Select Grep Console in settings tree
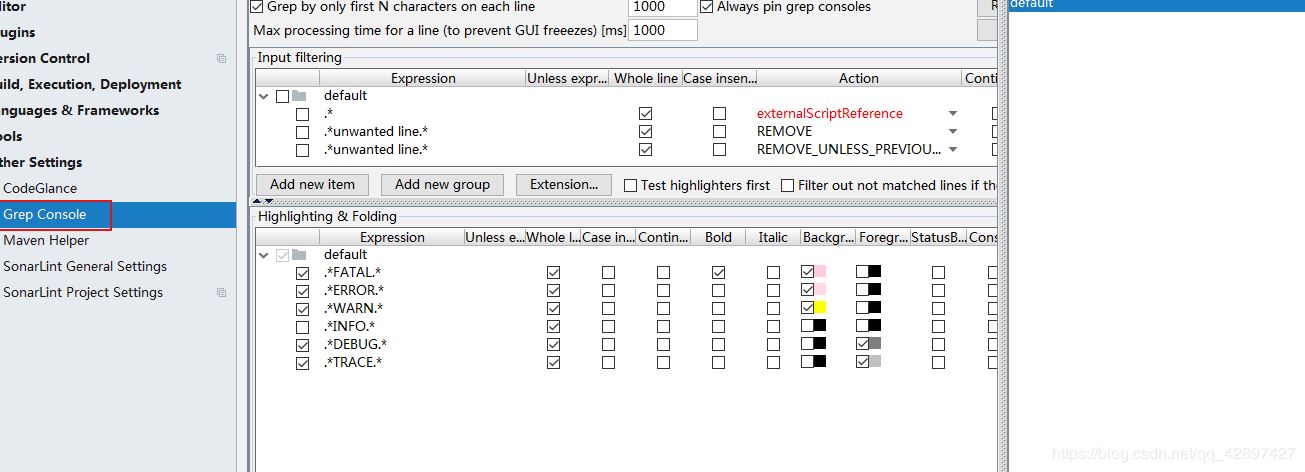Screen dimensions: 1305x472 click(x=45, y=214)
